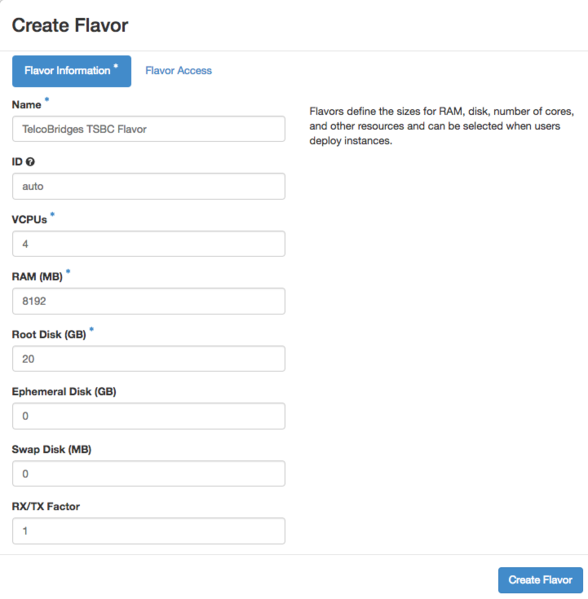The width and height of the screenshot is (588, 599).
Task: Focus the Name input field
Action: pos(149,129)
